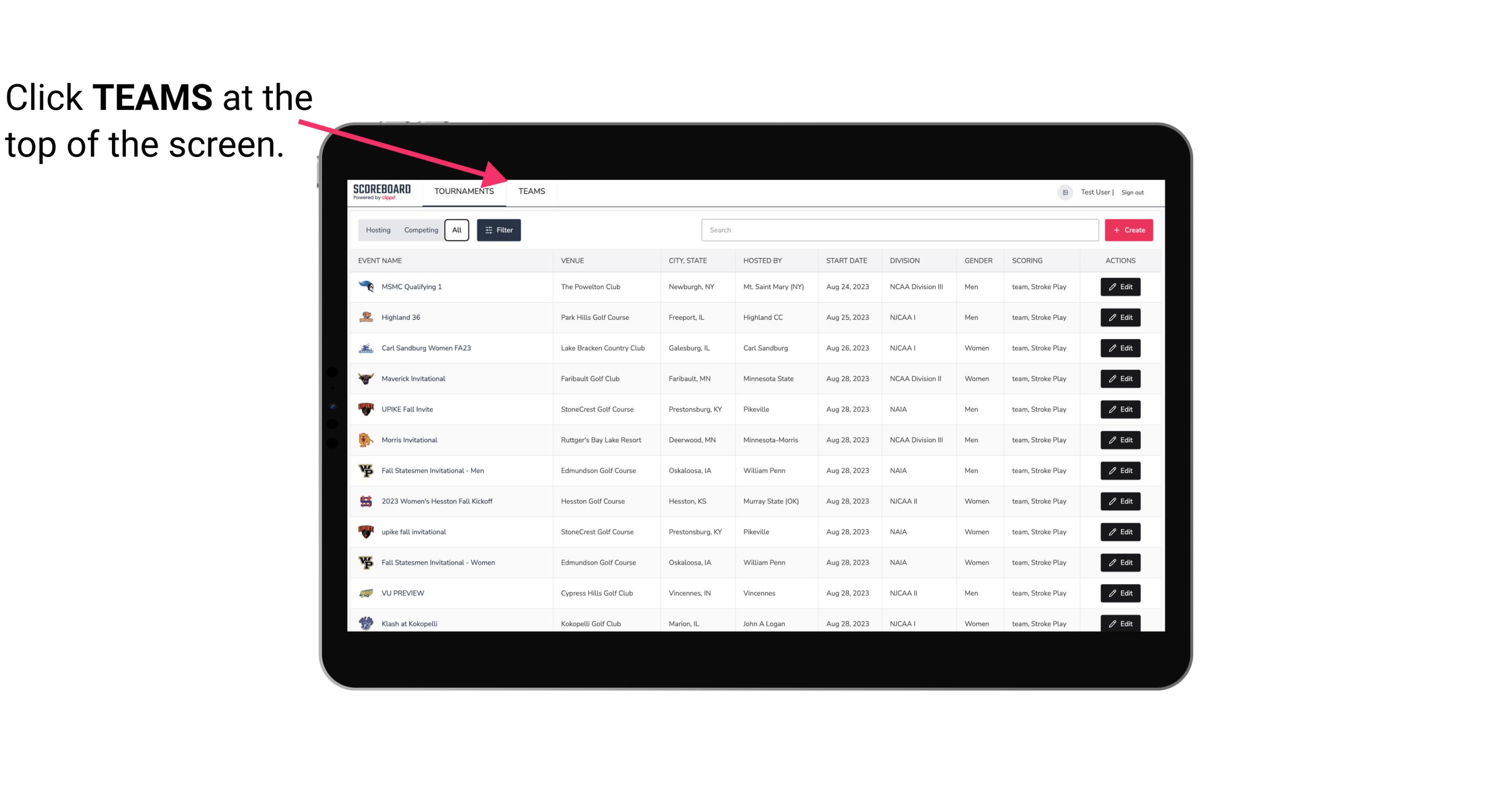Viewport: 1510px width, 812px height.
Task: Click the Create button
Action: point(1129,230)
